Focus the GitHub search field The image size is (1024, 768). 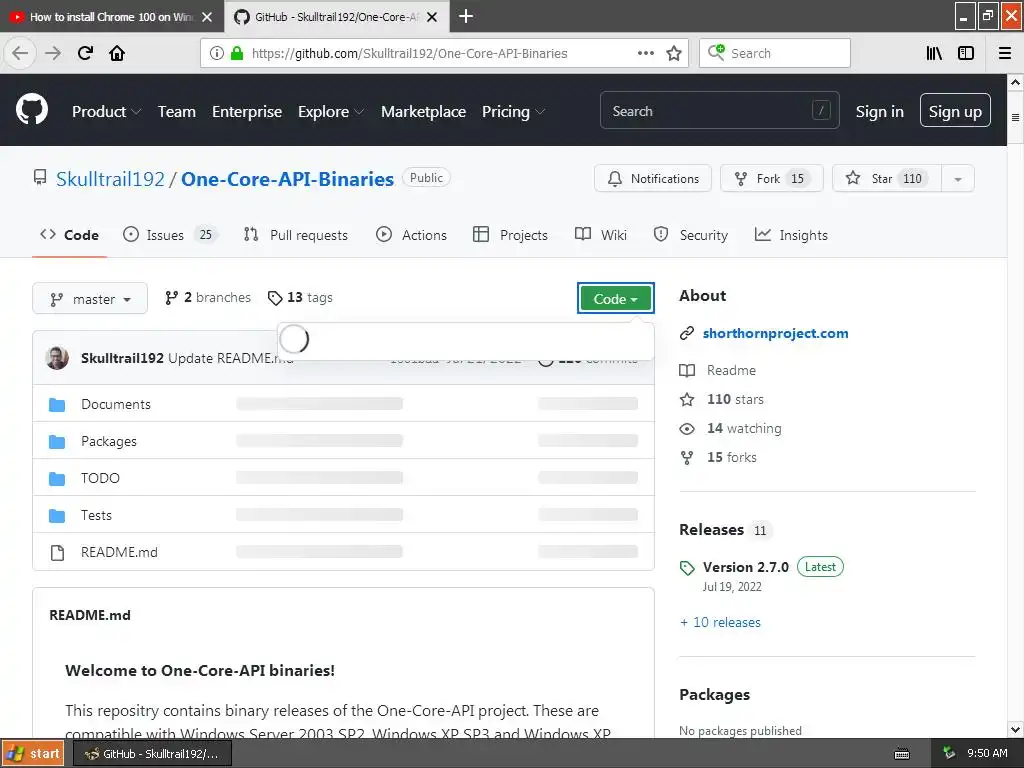(x=719, y=111)
